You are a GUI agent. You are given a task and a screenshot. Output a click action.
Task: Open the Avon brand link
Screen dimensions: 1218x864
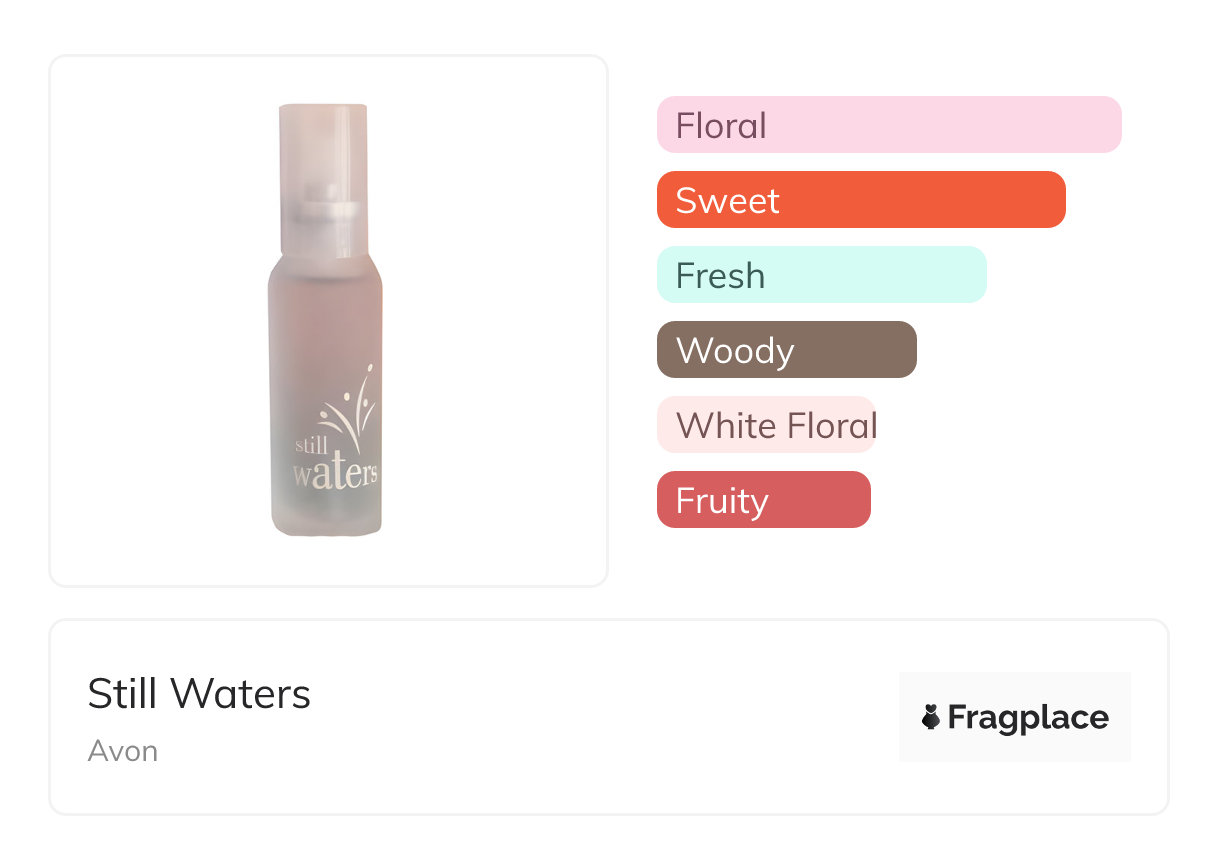coord(123,751)
